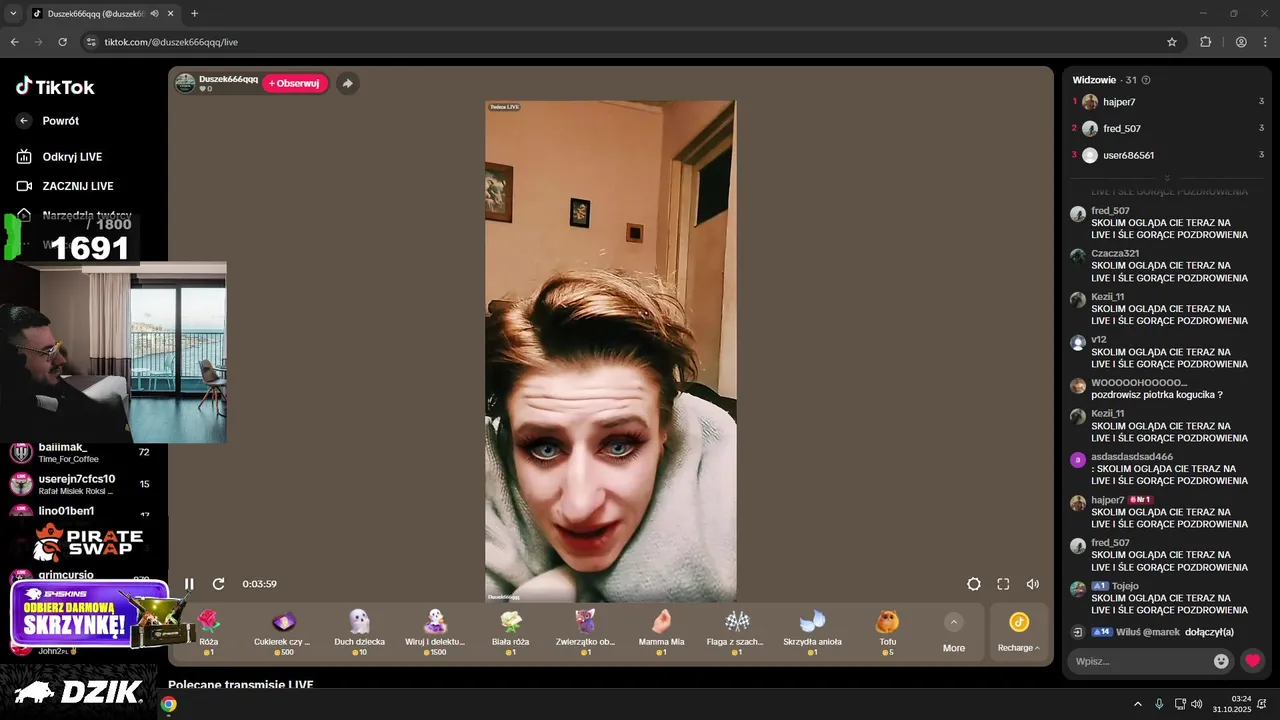Reload the browser page
1280x720 pixels.
pos(62,42)
